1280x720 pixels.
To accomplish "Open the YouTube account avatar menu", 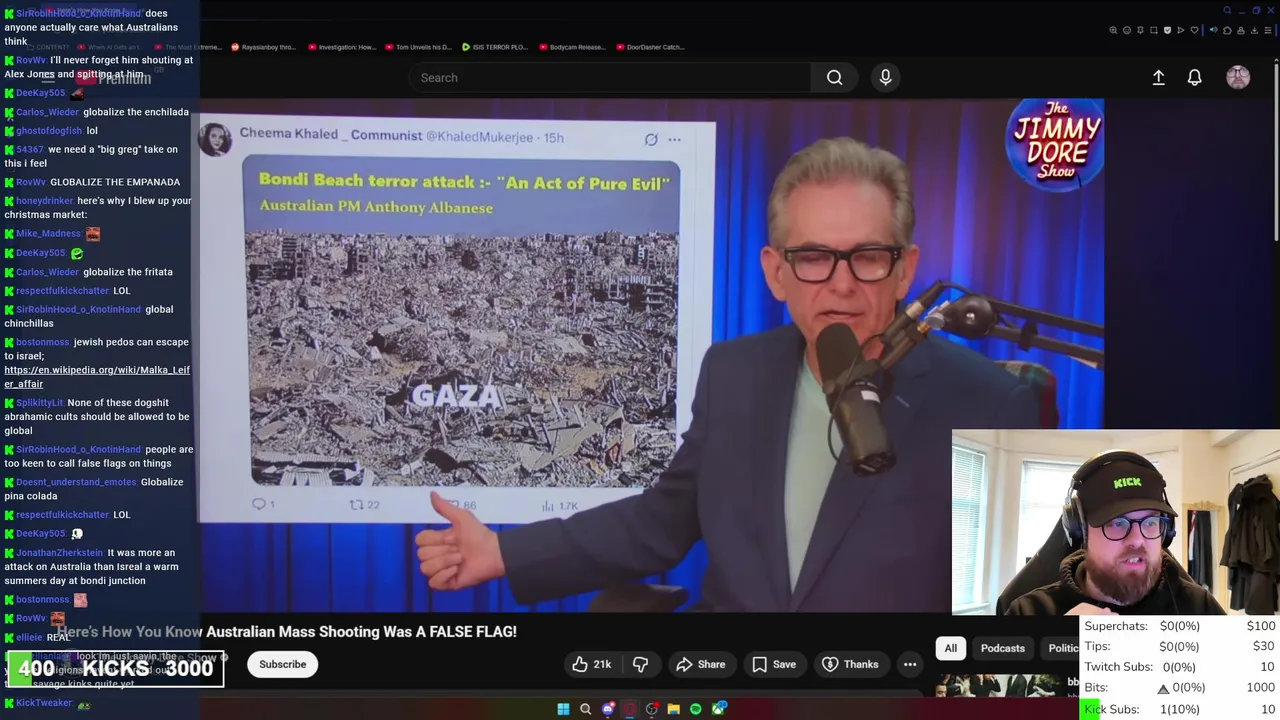I will 1238,78.
